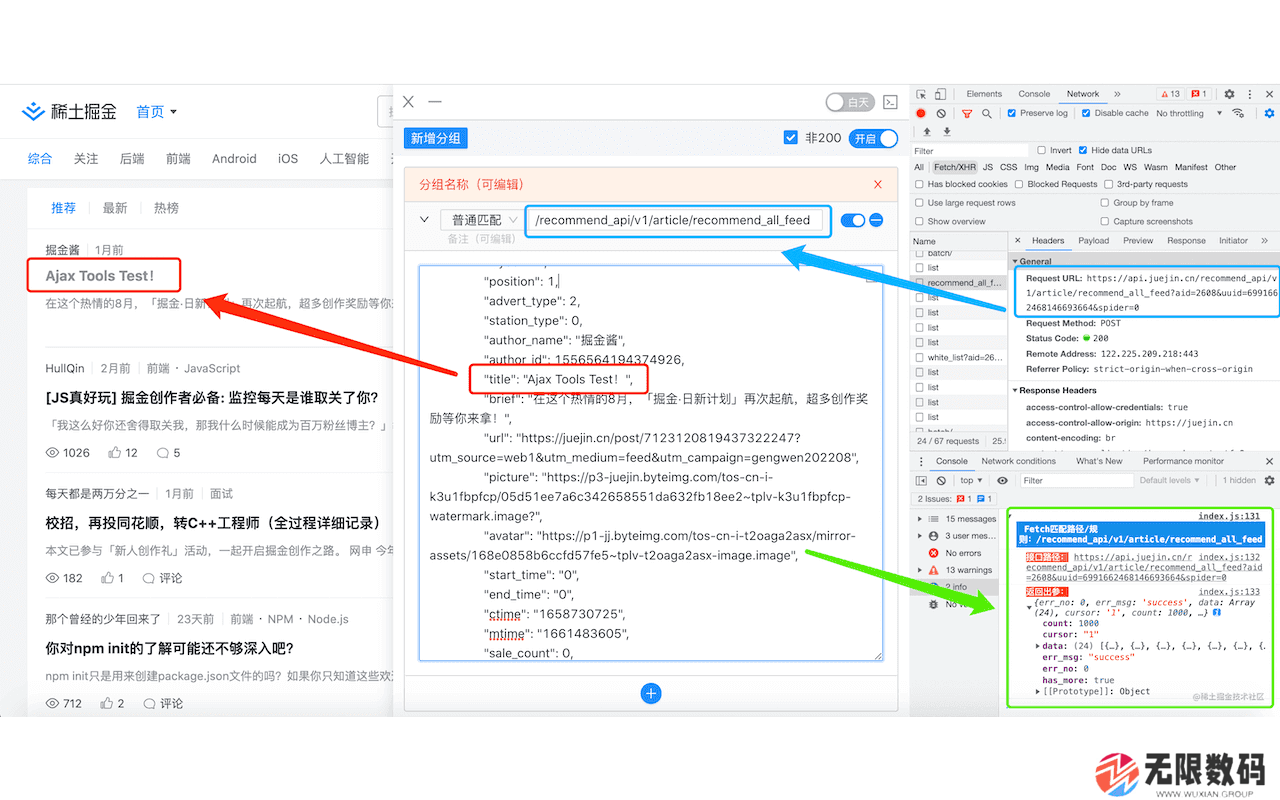This screenshot has height=800, width=1280.
Task: Open Ajax Tools console terminal icon
Action: click(890, 102)
